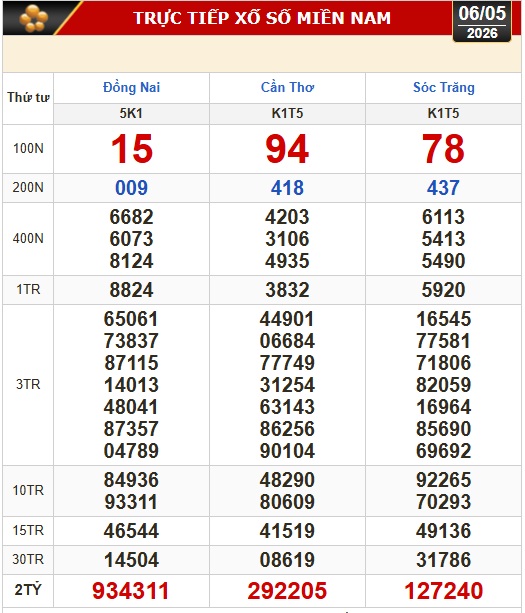Click ticket code 5K1 under Đồng Nai
The width and height of the screenshot is (525, 613).
tap(131, 113)
